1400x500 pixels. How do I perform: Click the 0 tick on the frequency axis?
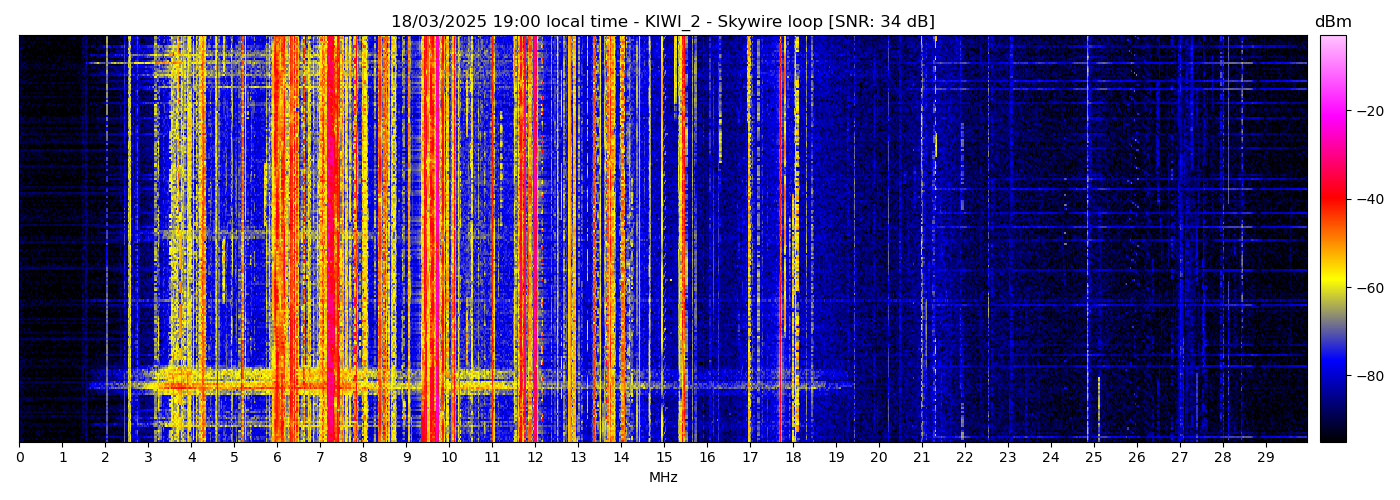coord(19,457)
